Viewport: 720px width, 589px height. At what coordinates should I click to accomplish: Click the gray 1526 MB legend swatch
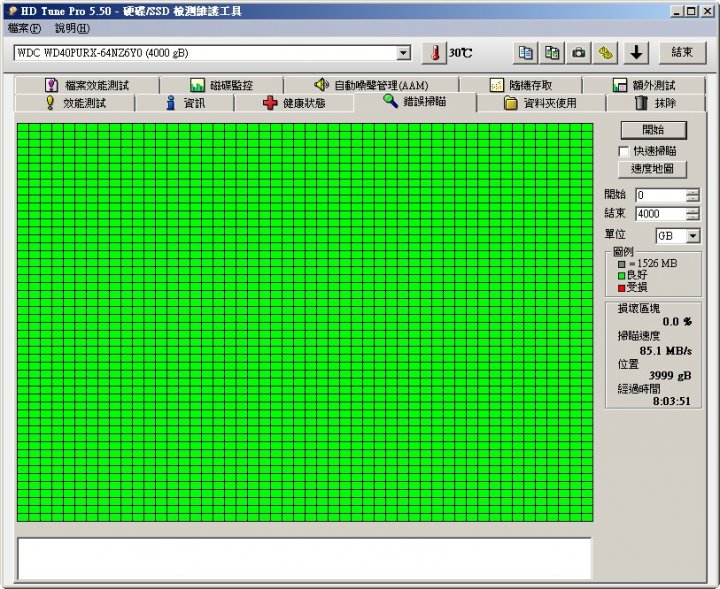coord(621,264)
